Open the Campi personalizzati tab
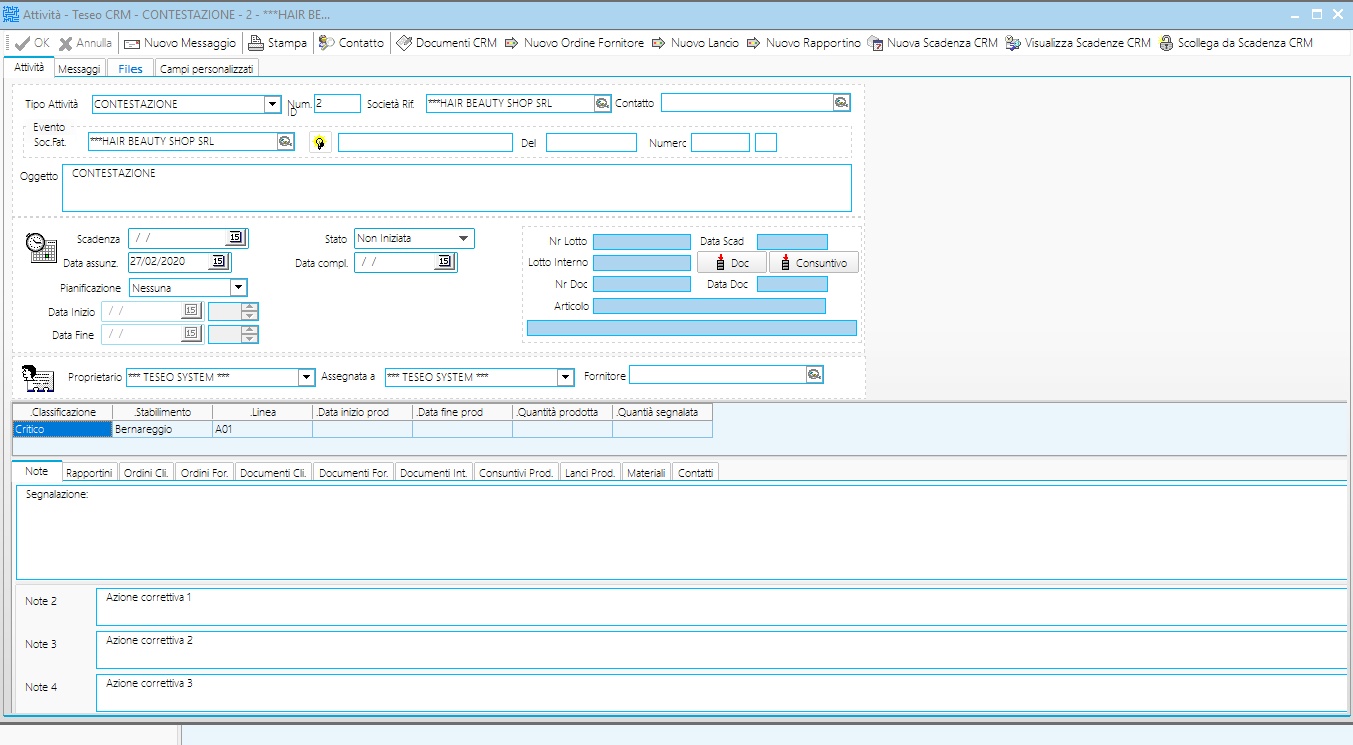The image size is (1353, 745). [207, 69]
